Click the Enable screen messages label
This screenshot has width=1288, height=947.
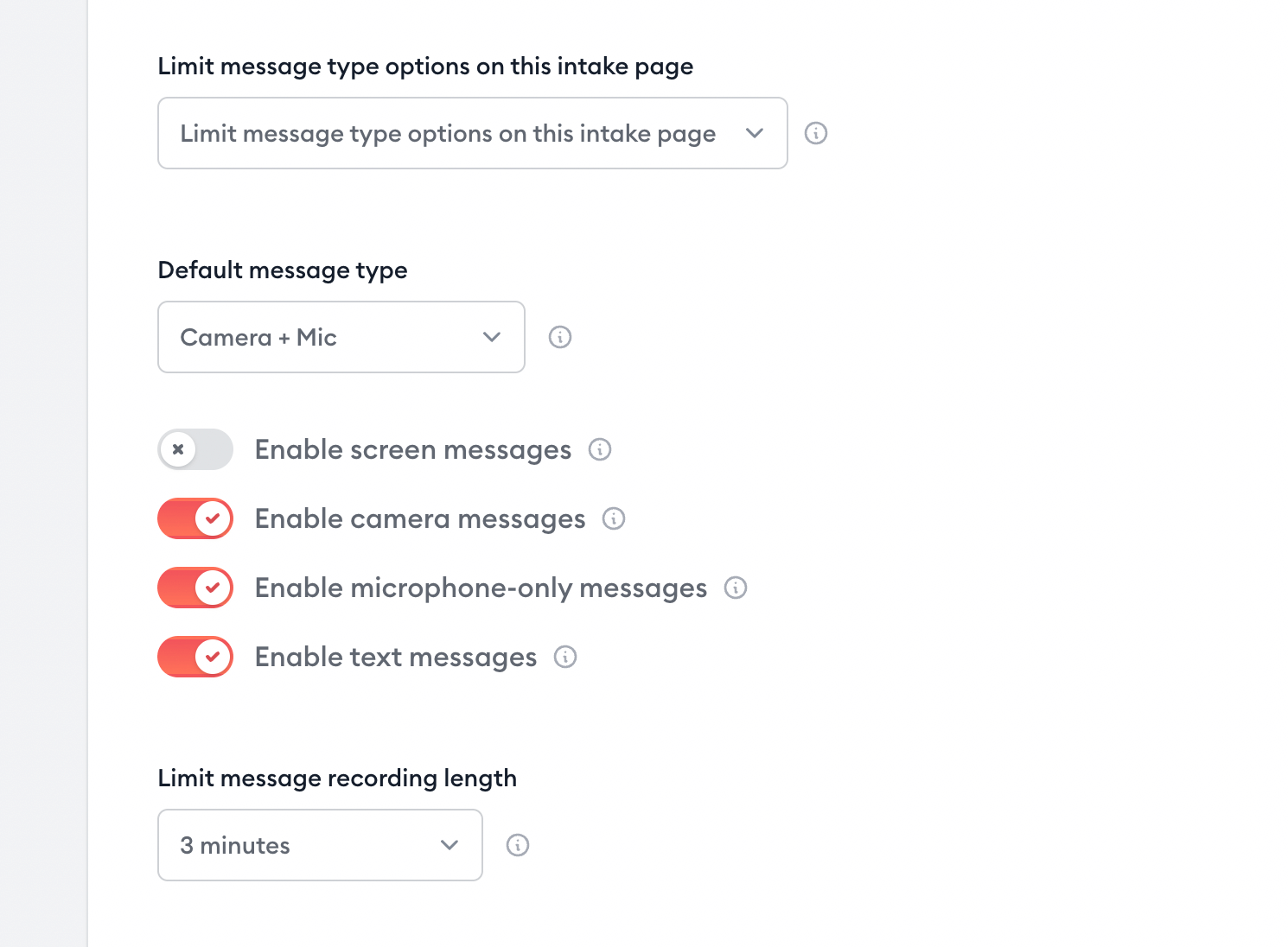tap(412, 449)
